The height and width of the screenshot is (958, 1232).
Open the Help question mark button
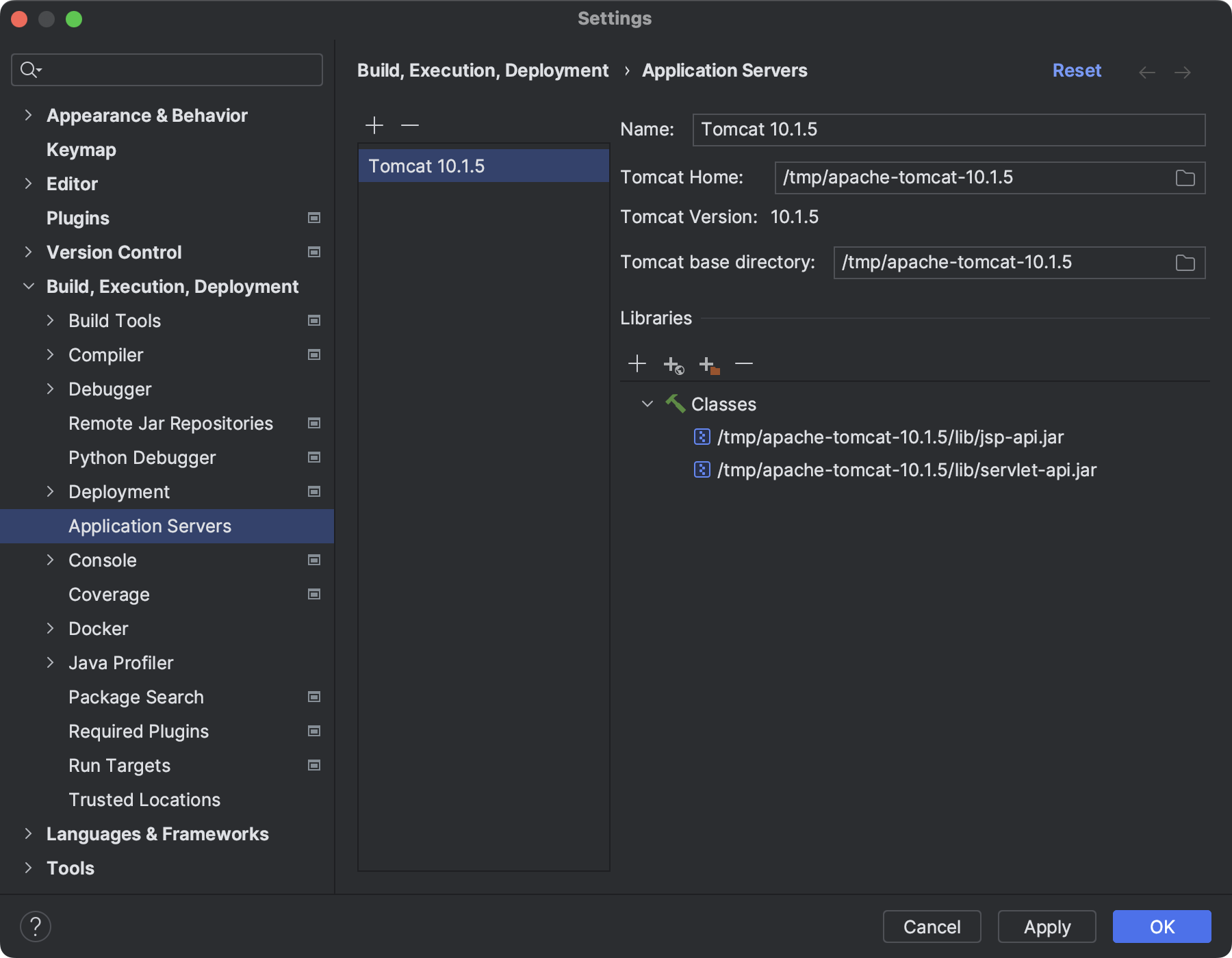coord(36,927)
